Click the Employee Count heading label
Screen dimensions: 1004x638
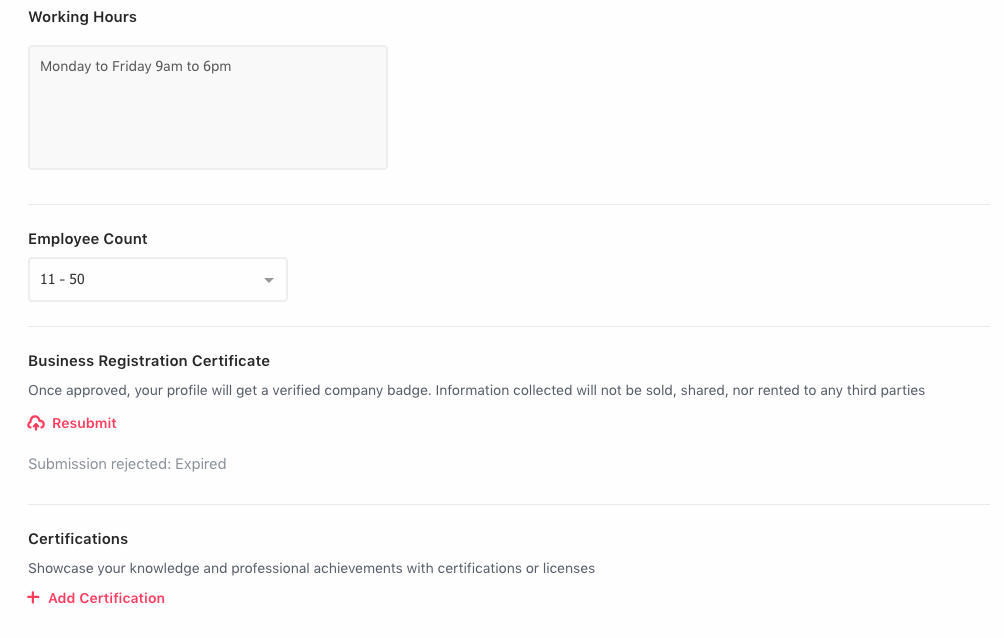88,239
